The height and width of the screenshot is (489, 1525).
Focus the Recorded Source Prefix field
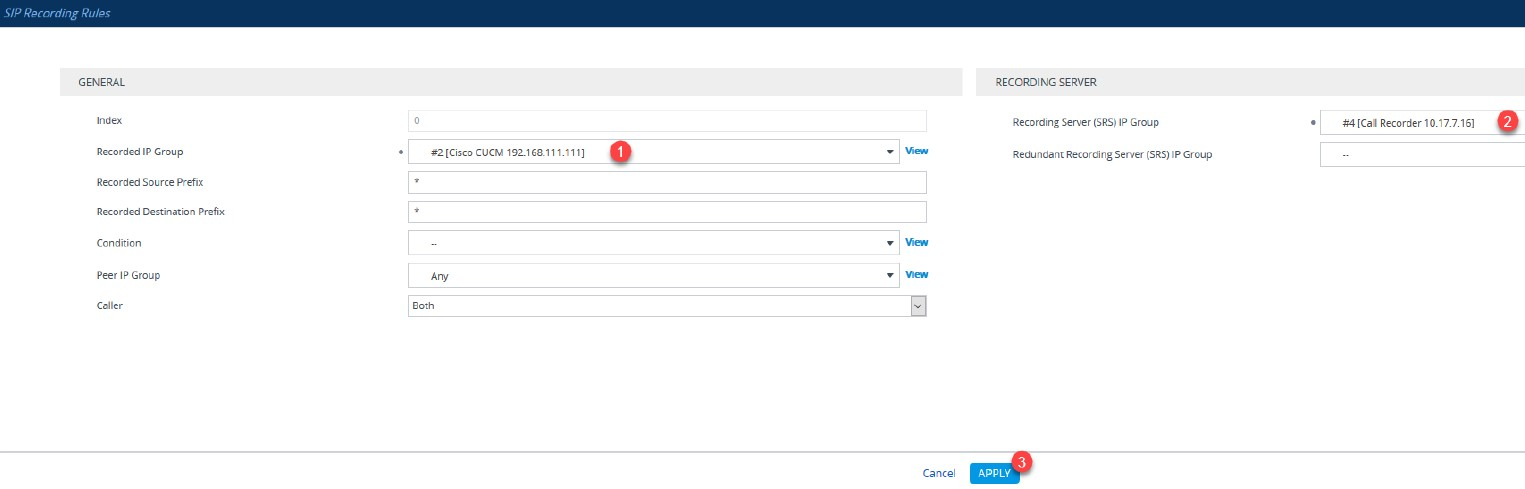tap(667, 182)
